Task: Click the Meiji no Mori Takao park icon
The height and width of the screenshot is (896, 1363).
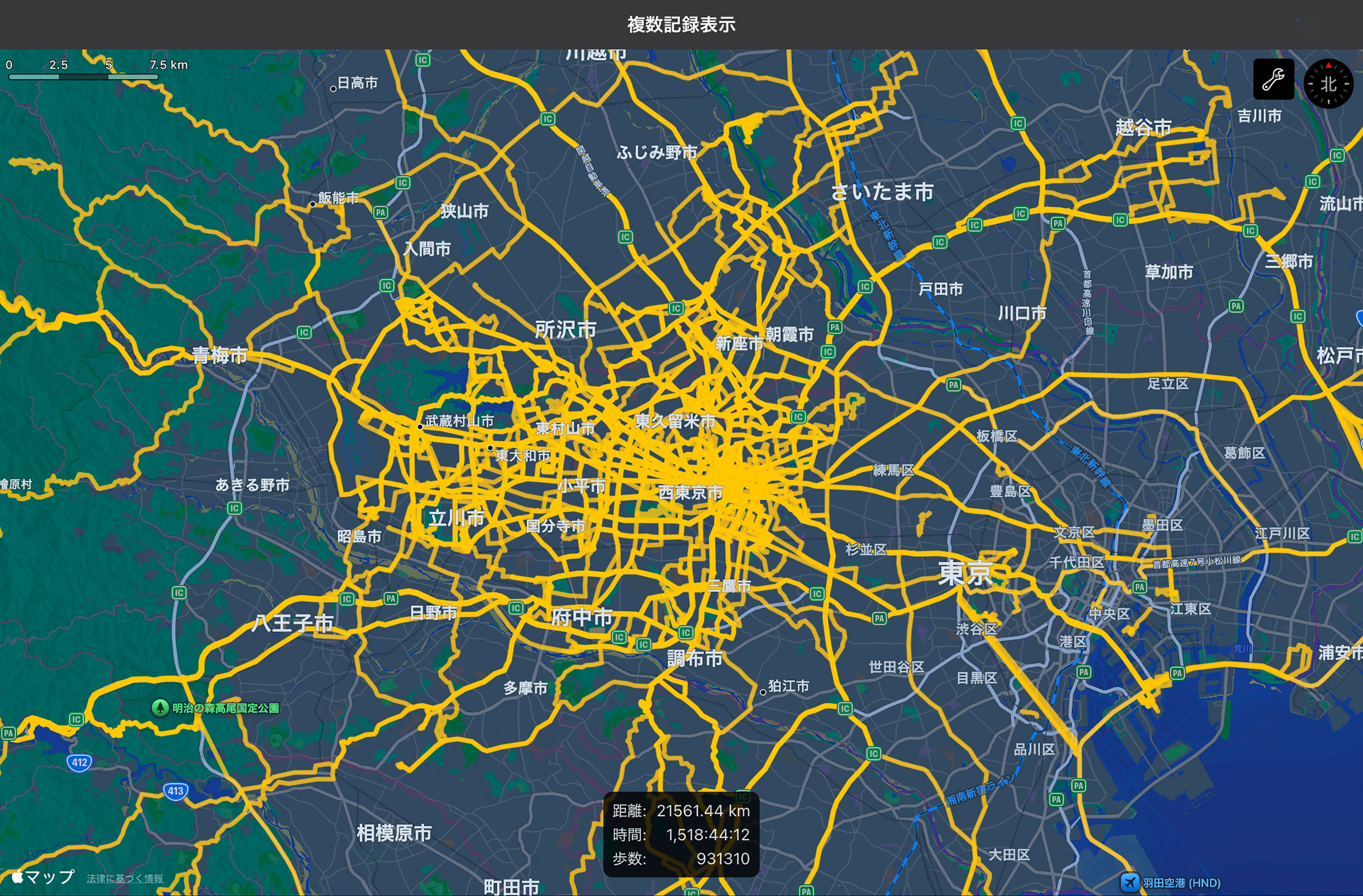Action: (160, 708)
